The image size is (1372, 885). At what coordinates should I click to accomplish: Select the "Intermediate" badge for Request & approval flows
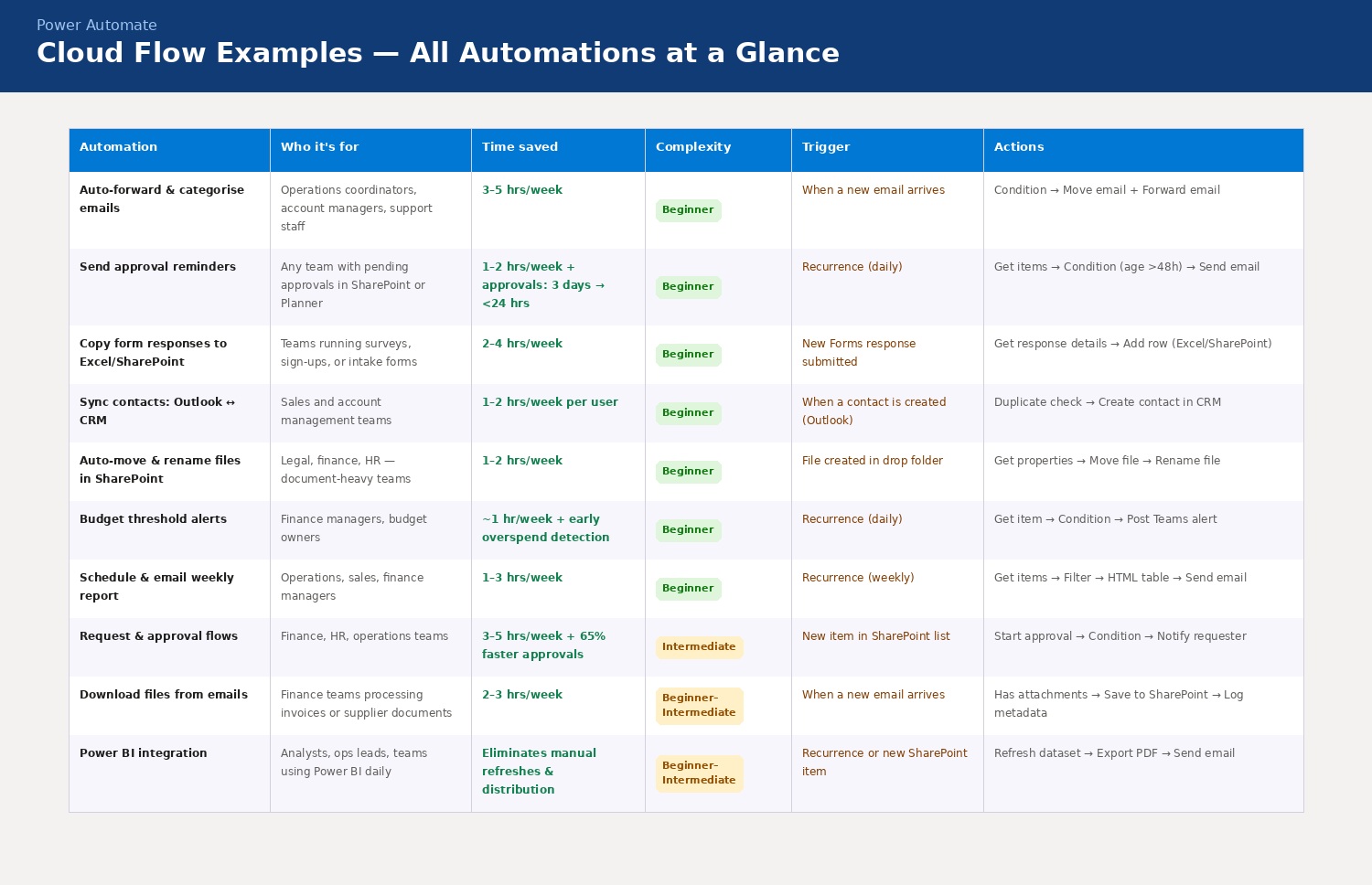click(x=699, y=647)
